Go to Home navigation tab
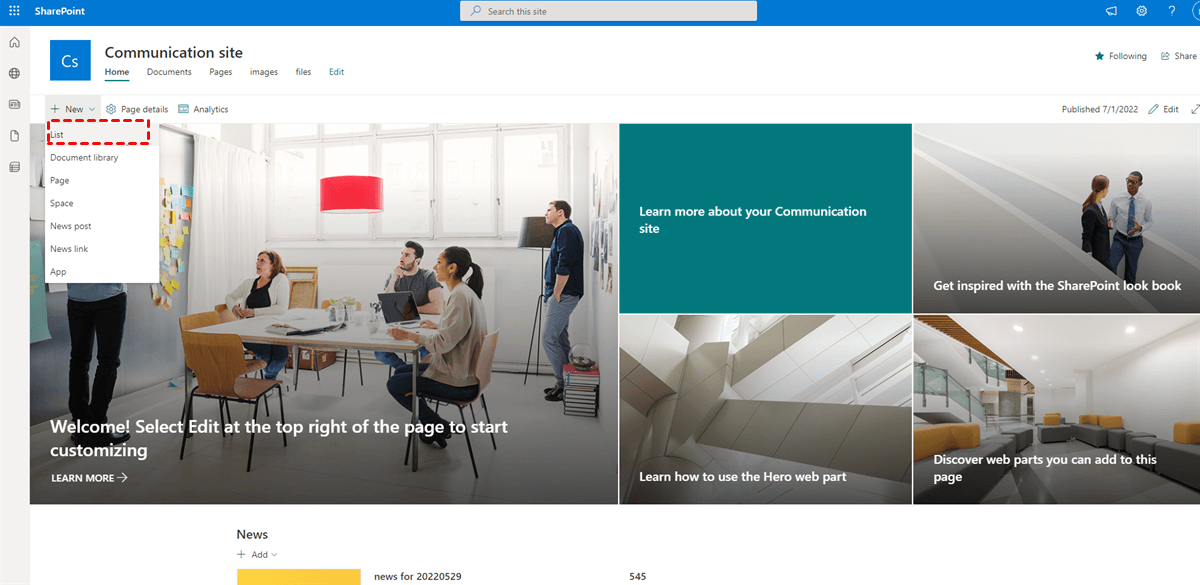 tap(117, 72)
